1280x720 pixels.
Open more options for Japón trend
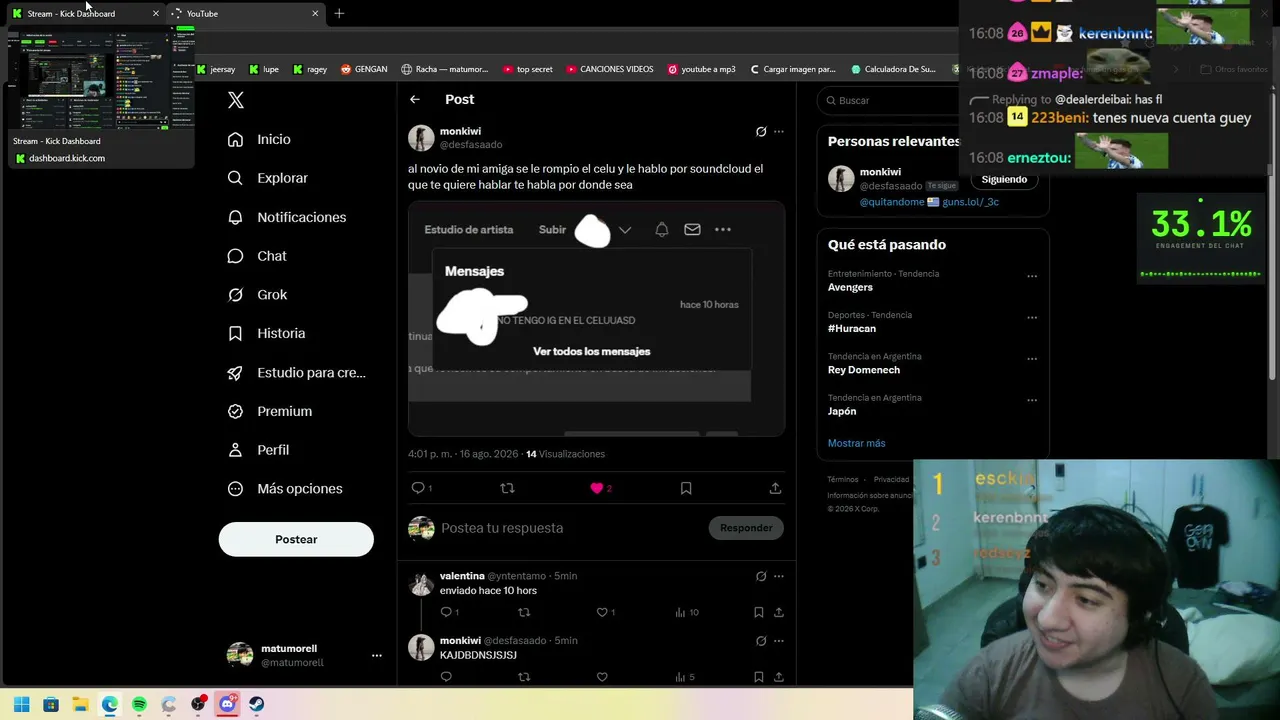(1032, 400)
